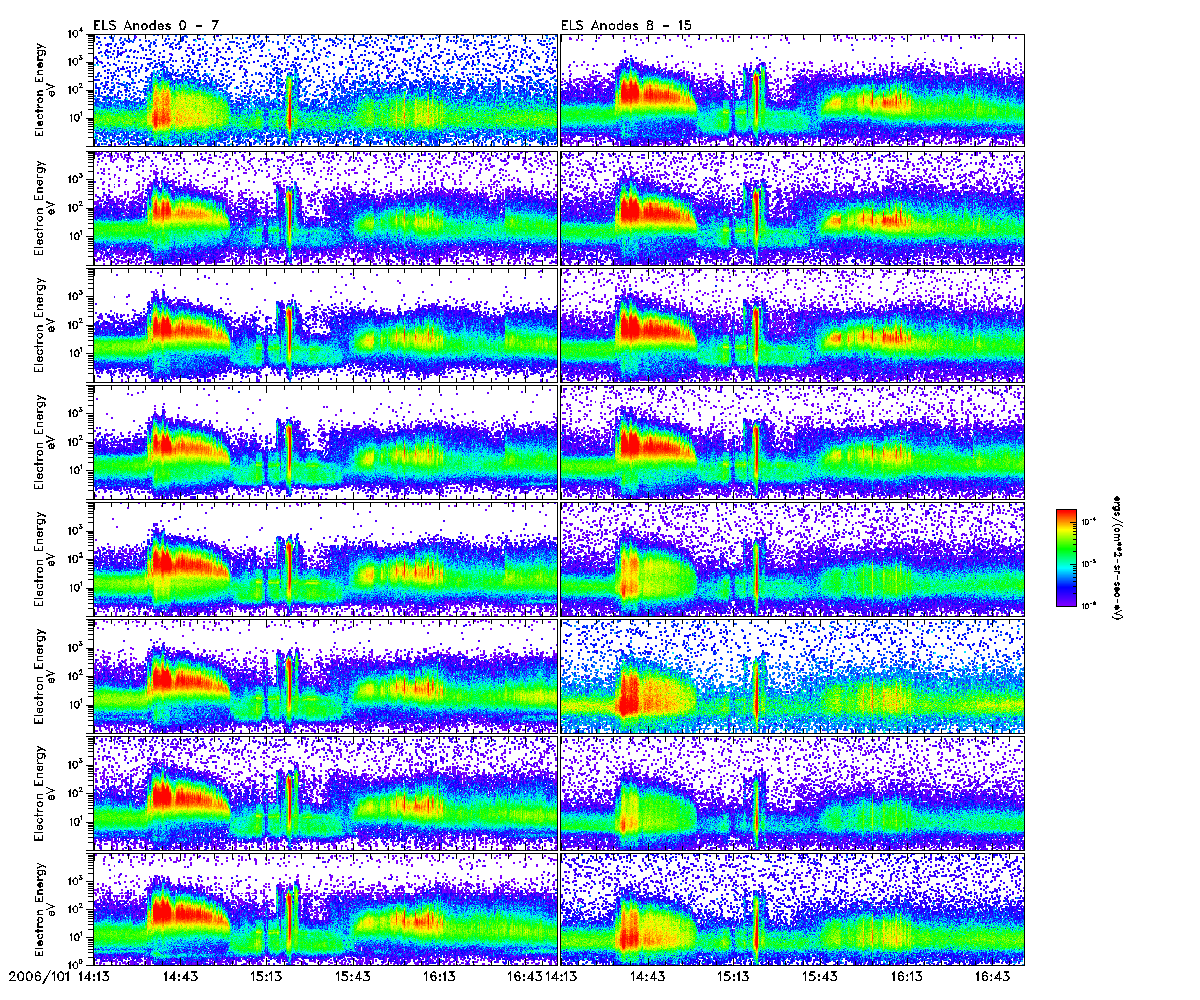The image size is (1200, 1000).
Task: Click 'Electron Energy eV' label of last row
Action: click(x=46, y=908)
